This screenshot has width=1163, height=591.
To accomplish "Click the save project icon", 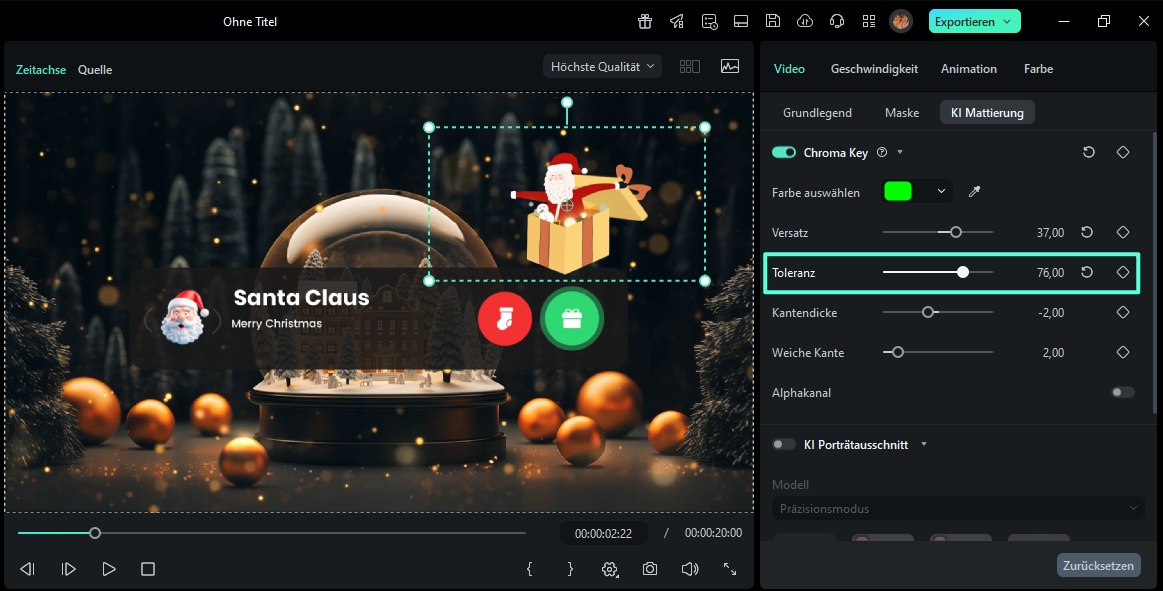I will coord(773,21).
